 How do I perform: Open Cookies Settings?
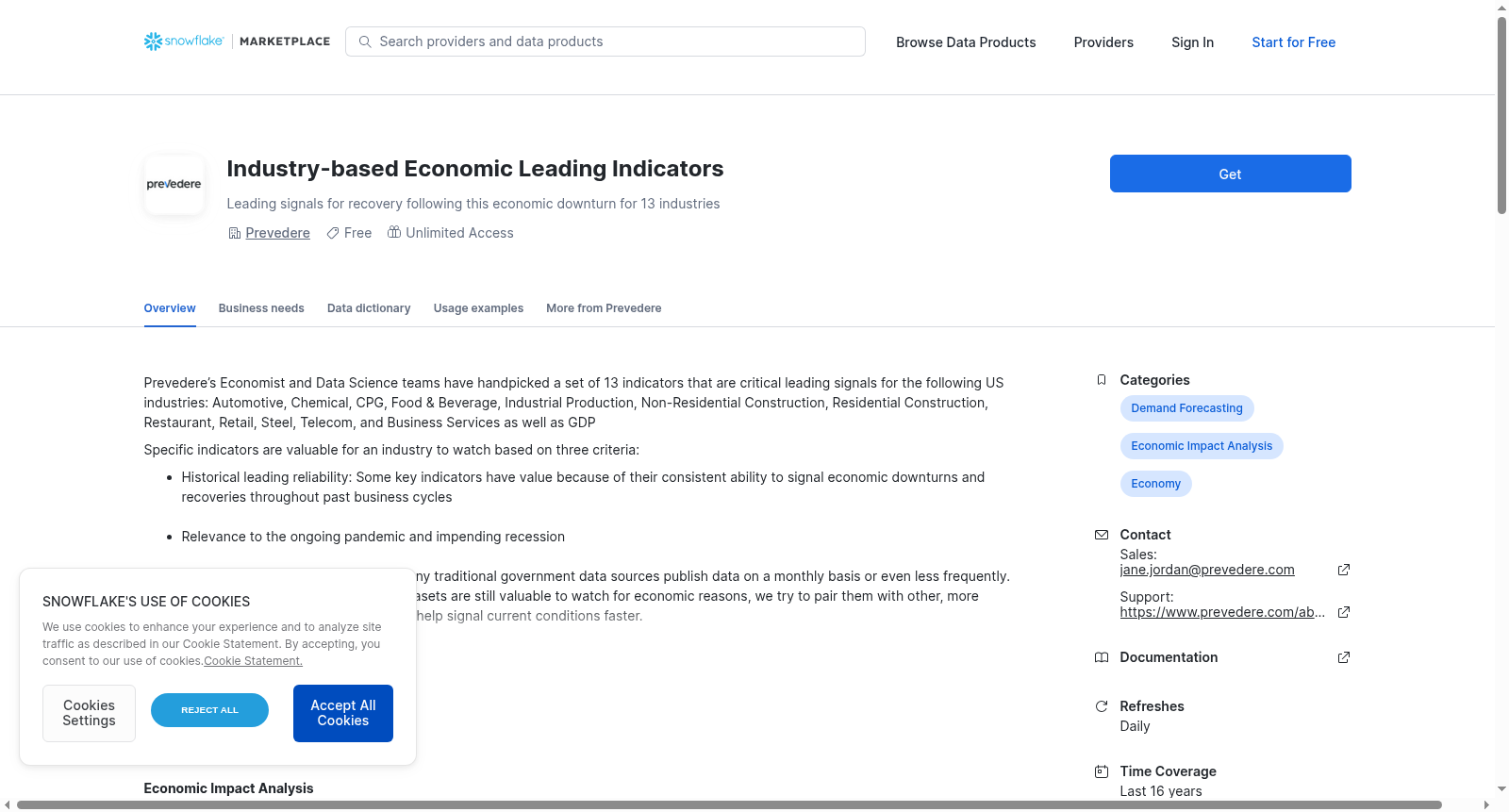click(x=89, y=713)
